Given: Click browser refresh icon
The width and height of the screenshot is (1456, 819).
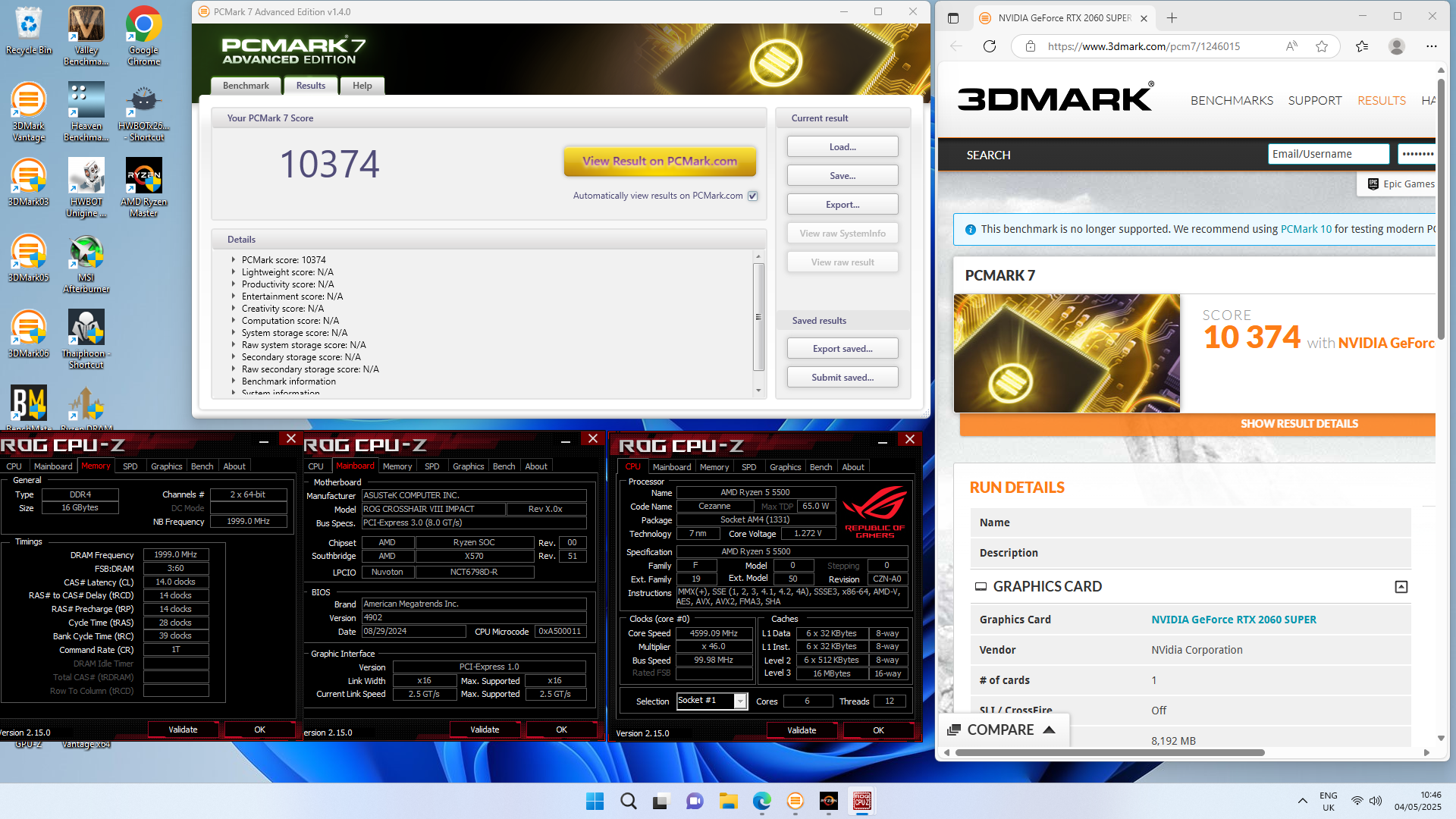Looking at the screenshot, I should point(990,46).
